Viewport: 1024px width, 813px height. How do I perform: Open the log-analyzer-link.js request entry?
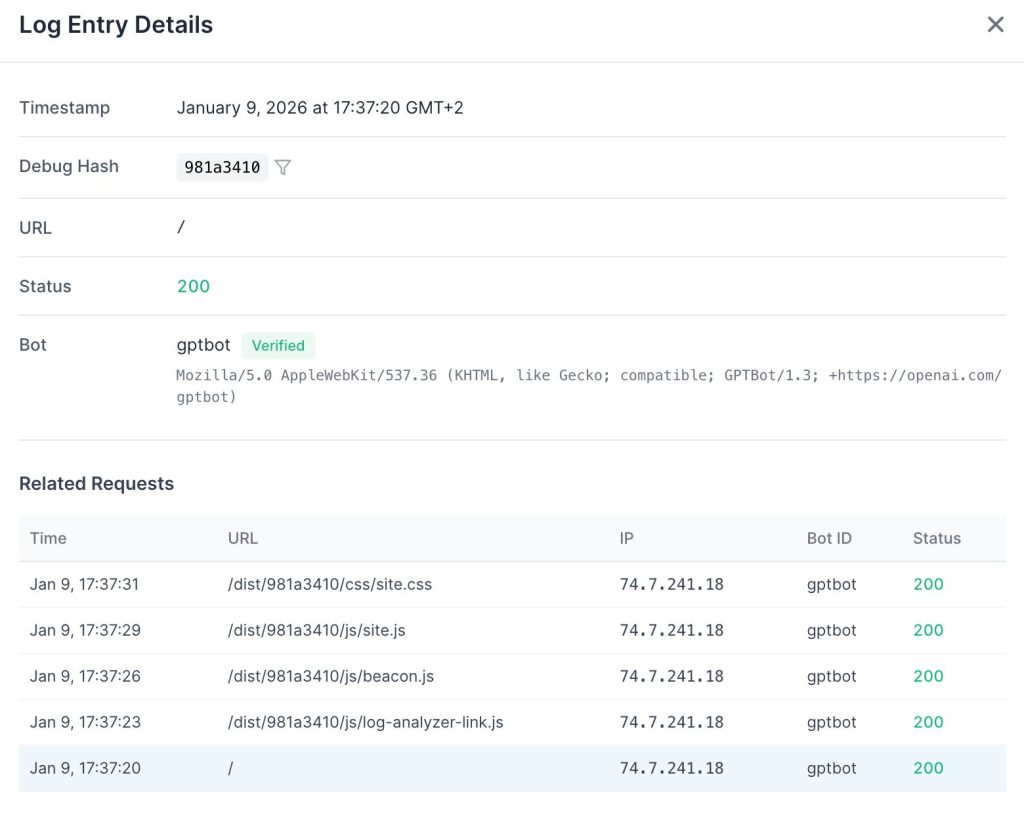point(365,722)
